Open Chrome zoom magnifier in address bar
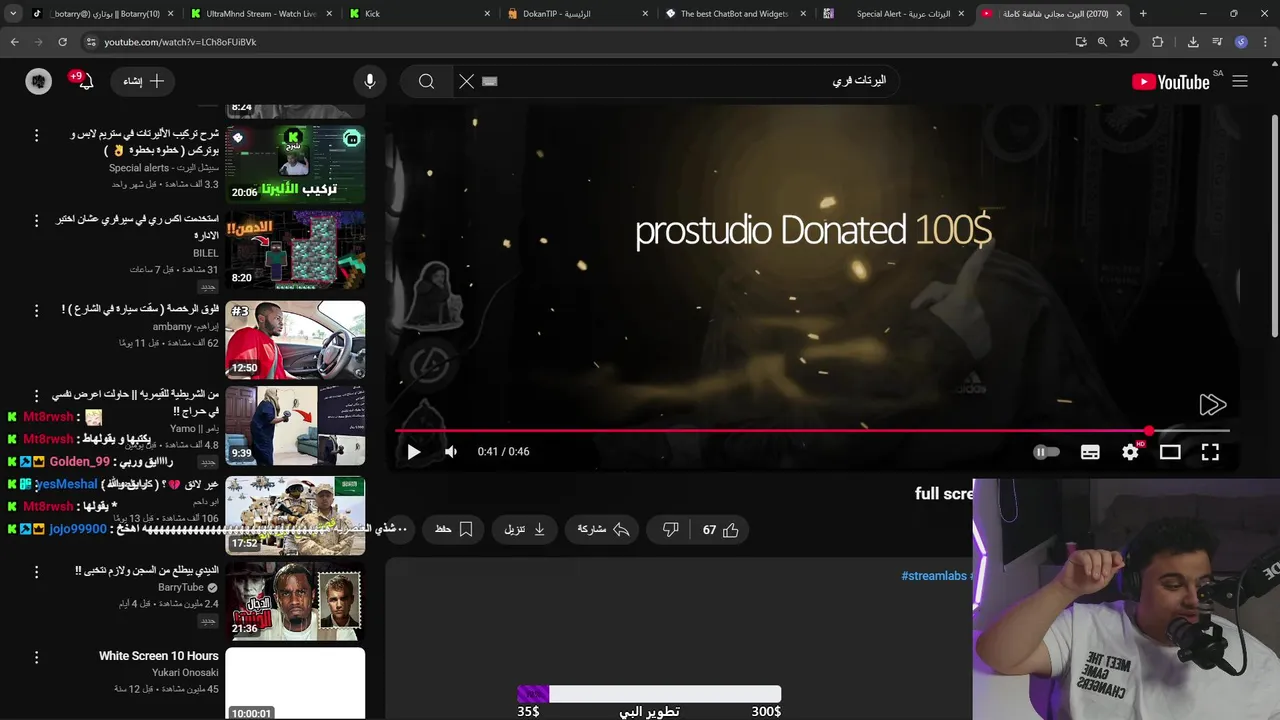This screenshot has height=720, width=1280. [x=1102, y=42]
